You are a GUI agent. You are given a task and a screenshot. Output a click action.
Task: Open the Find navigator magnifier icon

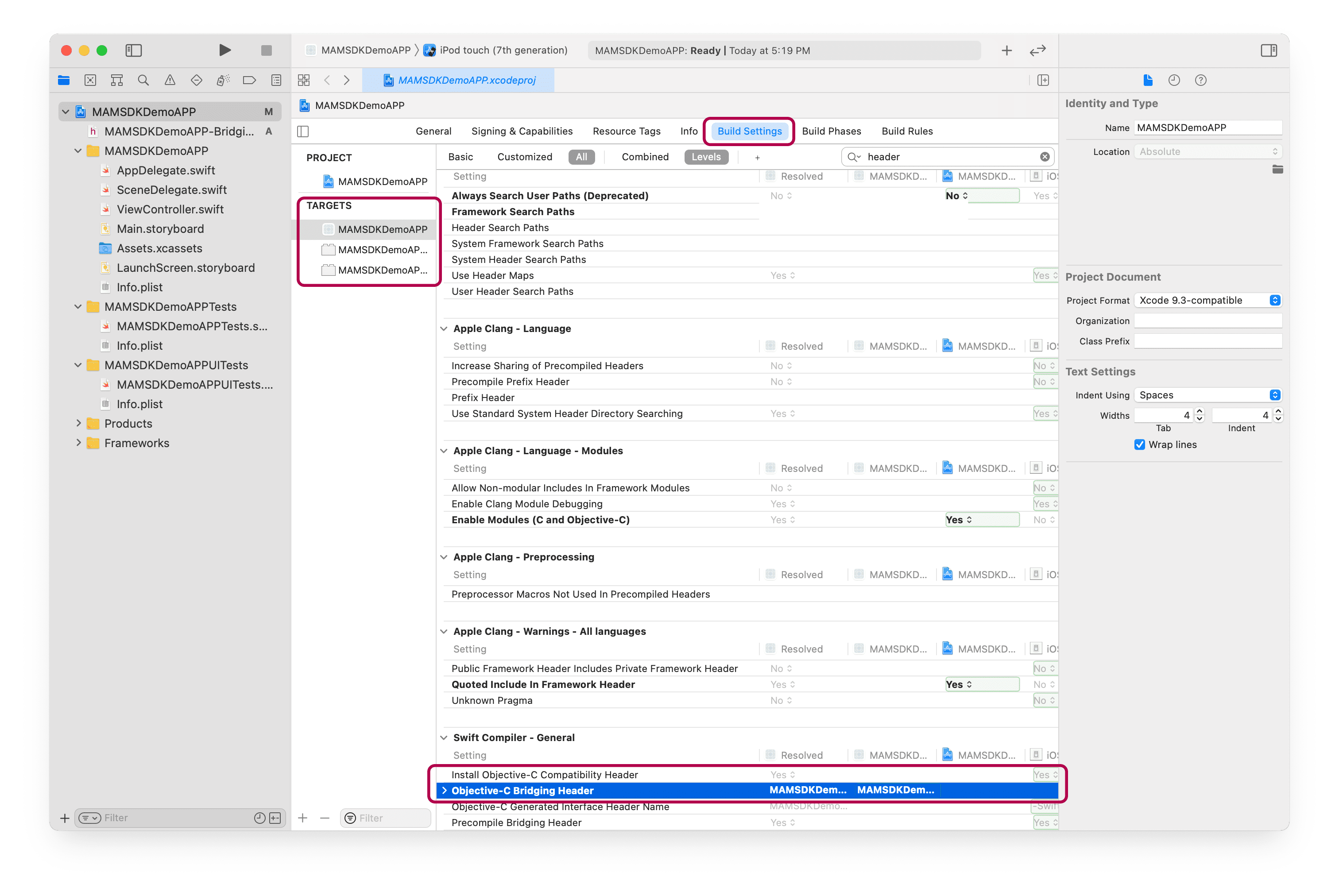(x=143, y=80)
